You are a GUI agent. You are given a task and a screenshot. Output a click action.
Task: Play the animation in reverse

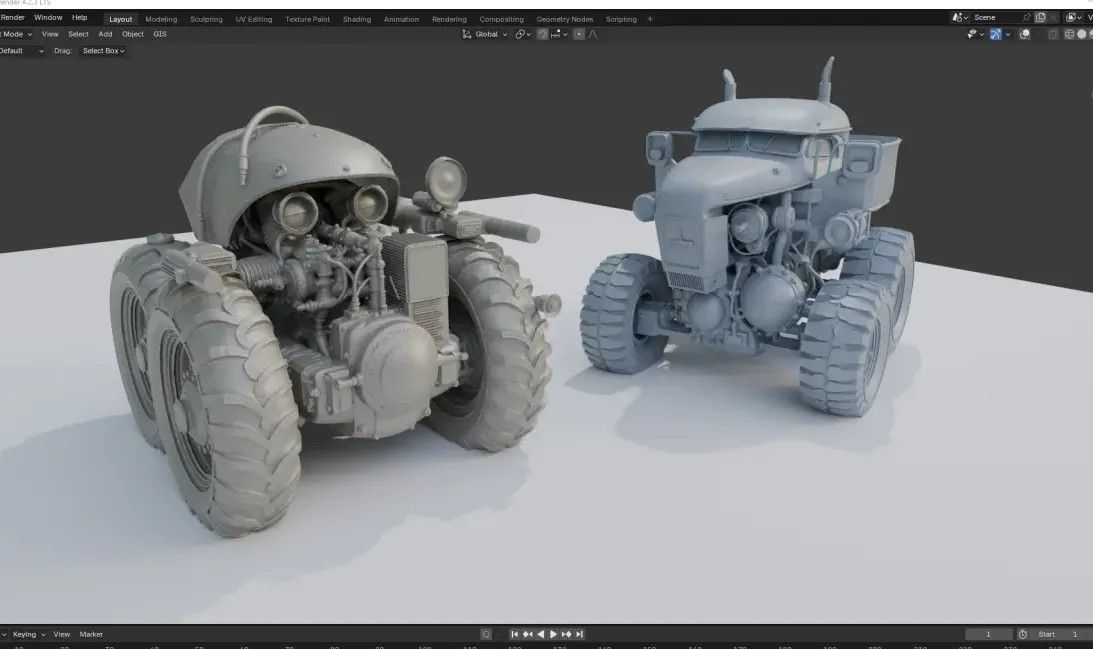click(540, 634)
